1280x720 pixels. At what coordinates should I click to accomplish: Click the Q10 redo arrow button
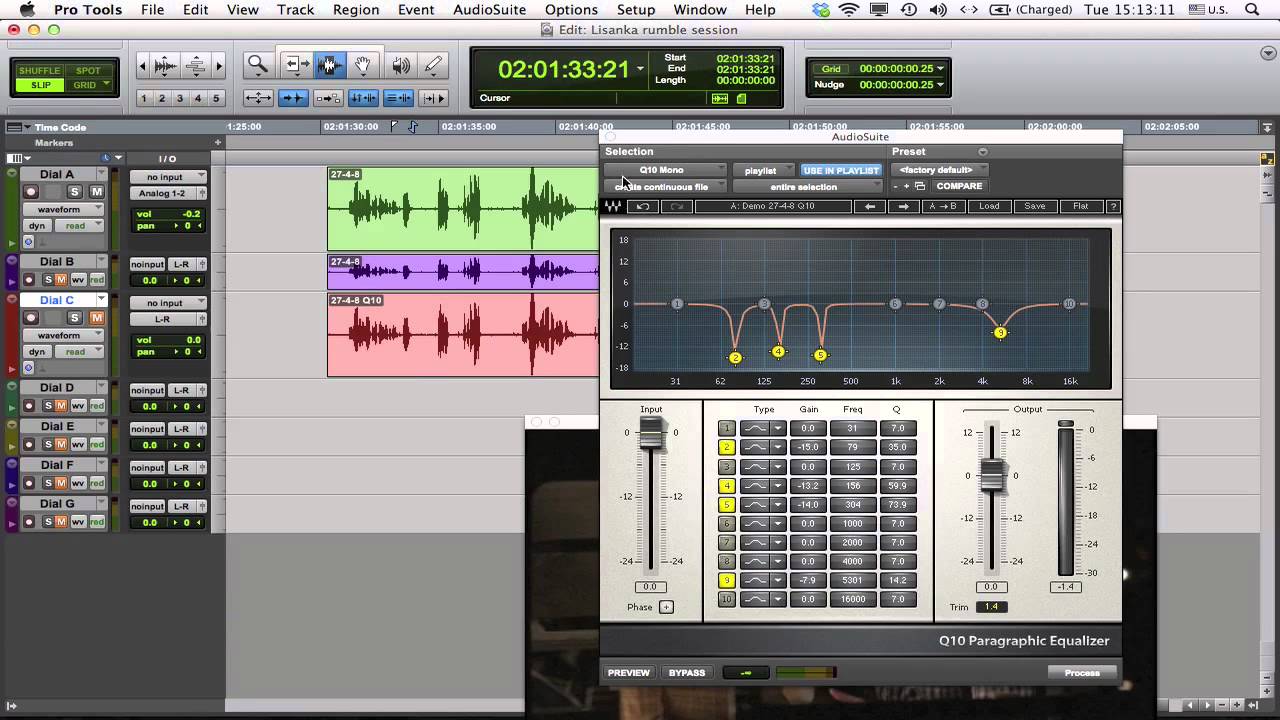[x=676, y=206]
